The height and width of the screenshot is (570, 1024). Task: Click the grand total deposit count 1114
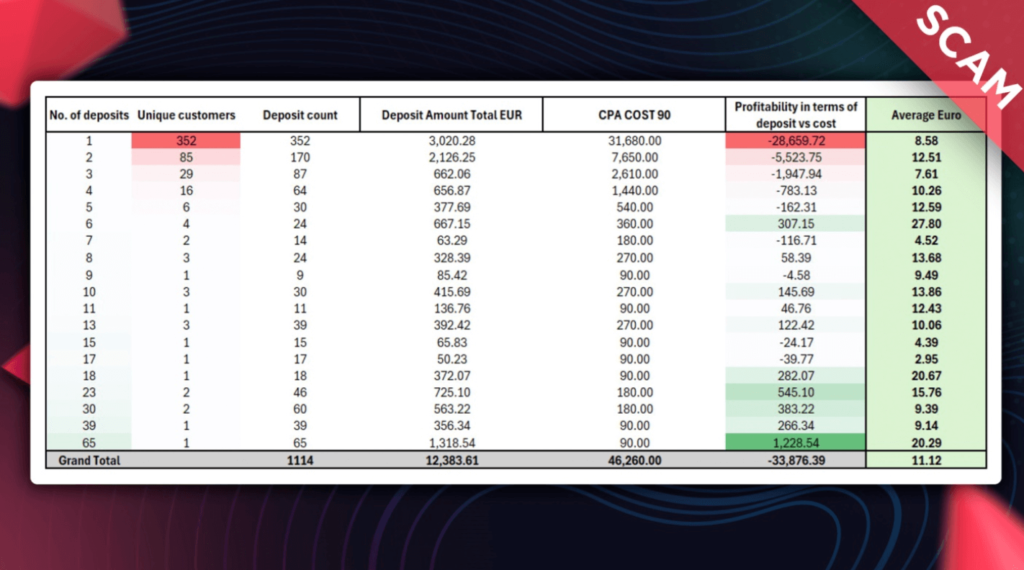point(300,460)
